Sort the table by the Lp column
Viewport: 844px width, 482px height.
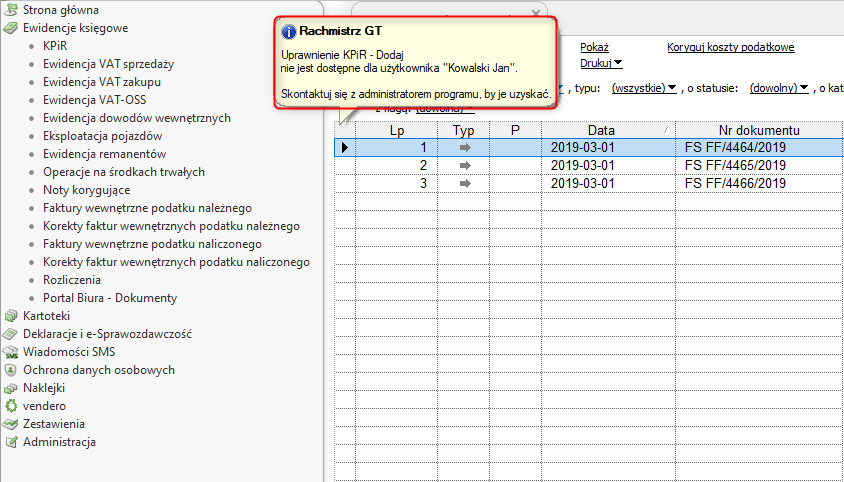(x=397, y=130)
